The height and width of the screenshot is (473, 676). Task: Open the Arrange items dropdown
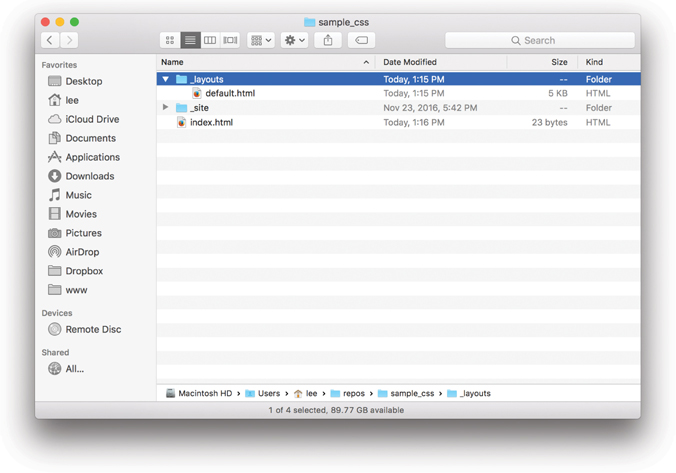coord(261,40)
